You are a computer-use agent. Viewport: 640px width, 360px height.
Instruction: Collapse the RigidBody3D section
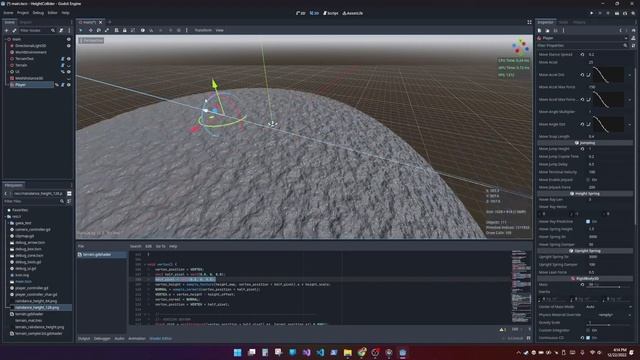click(585, 278)
